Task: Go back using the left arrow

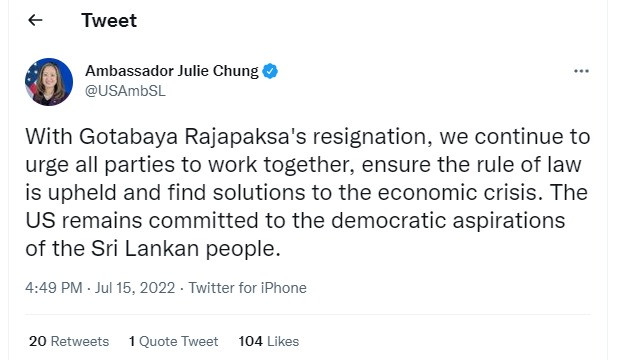Action: point(35,20)
